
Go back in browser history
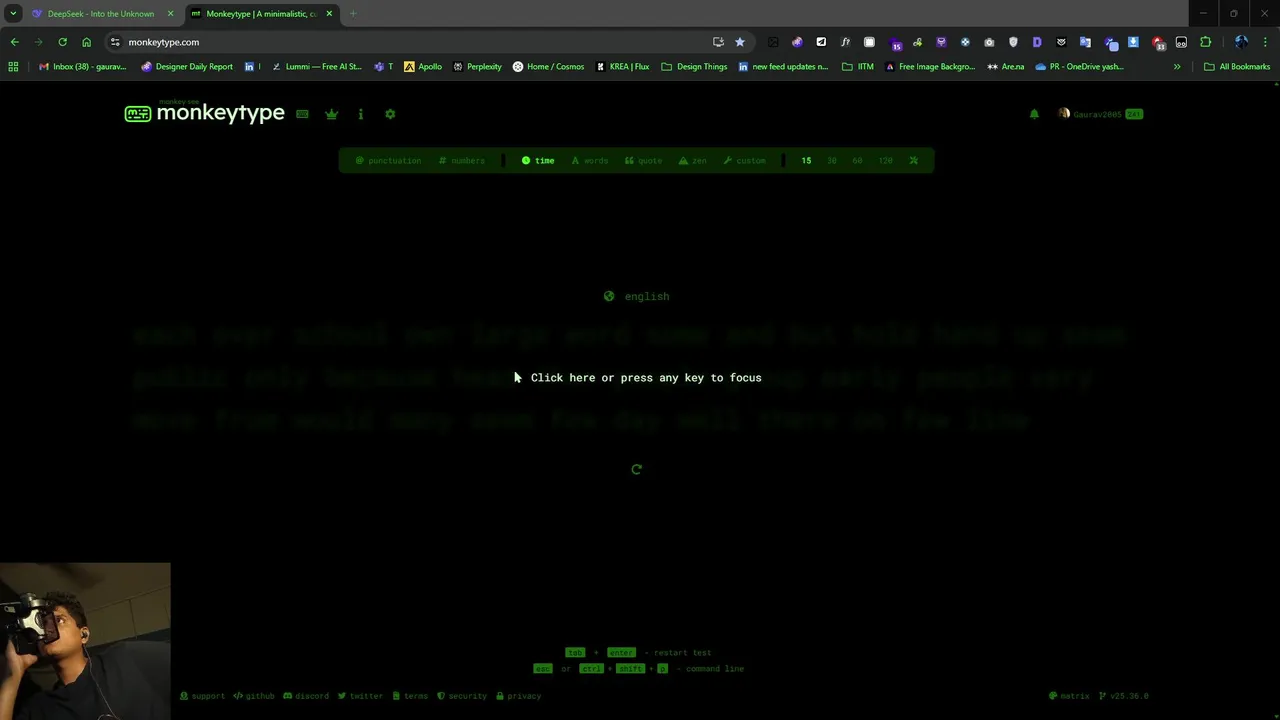click(x=14, y=42)
